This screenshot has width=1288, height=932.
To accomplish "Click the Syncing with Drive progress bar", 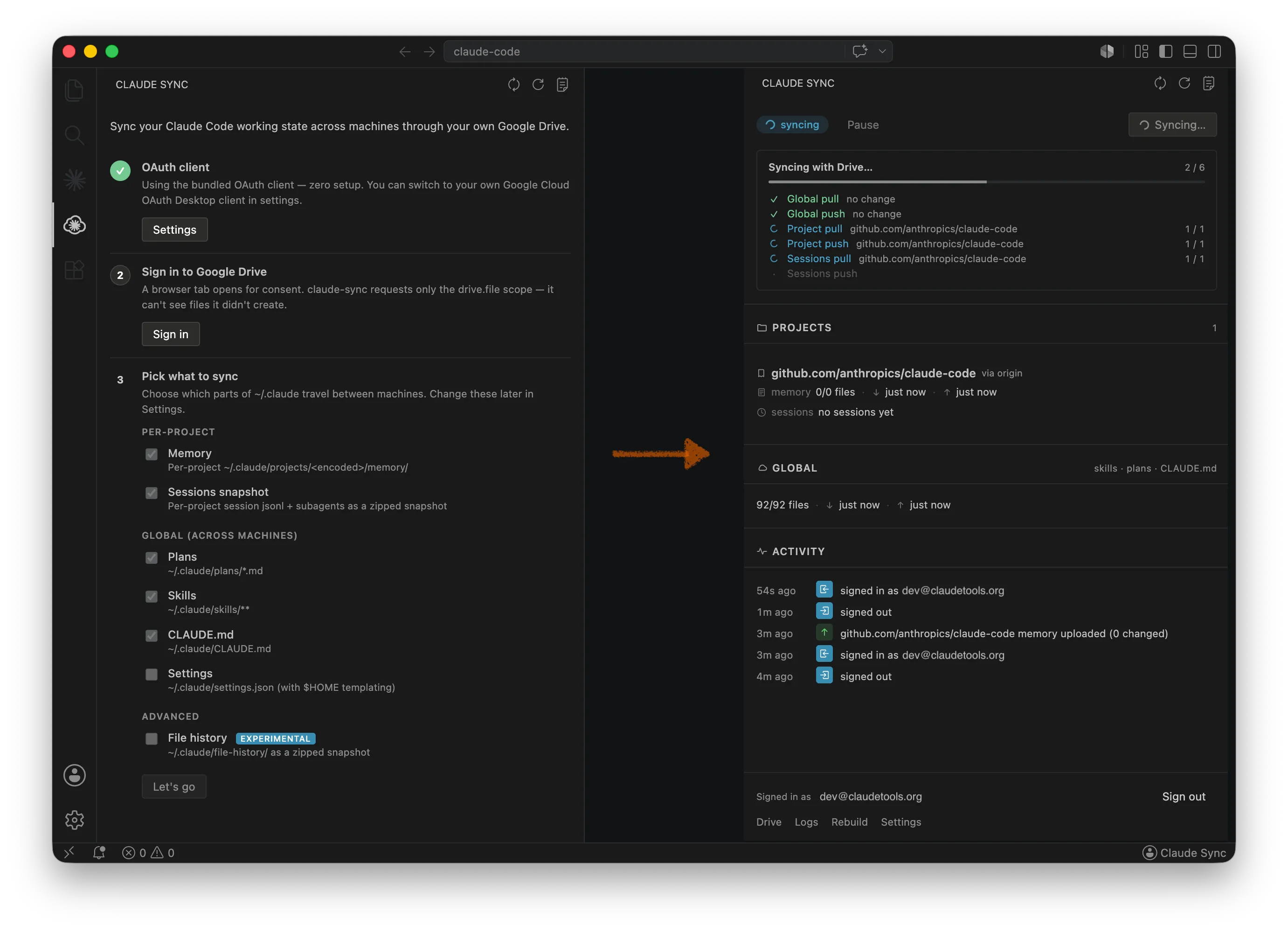I will tap(986, 182).
